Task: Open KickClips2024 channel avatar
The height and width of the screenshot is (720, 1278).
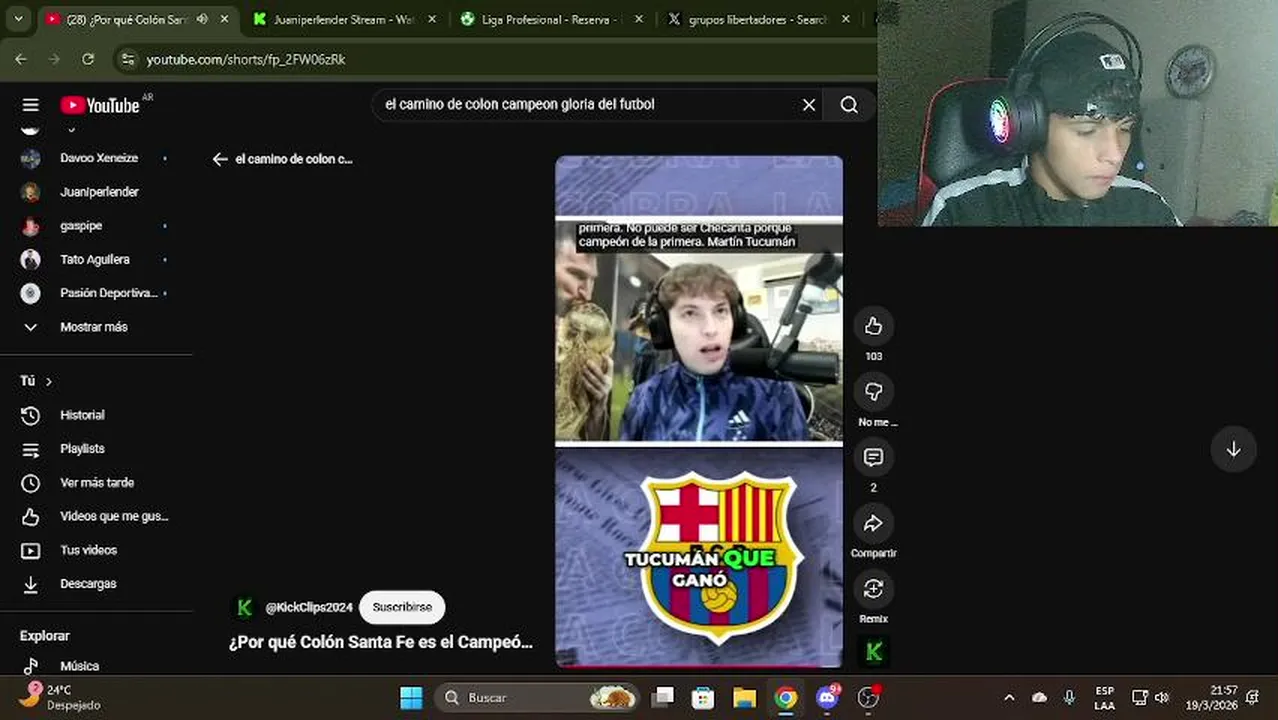Action: click(244, 607)
